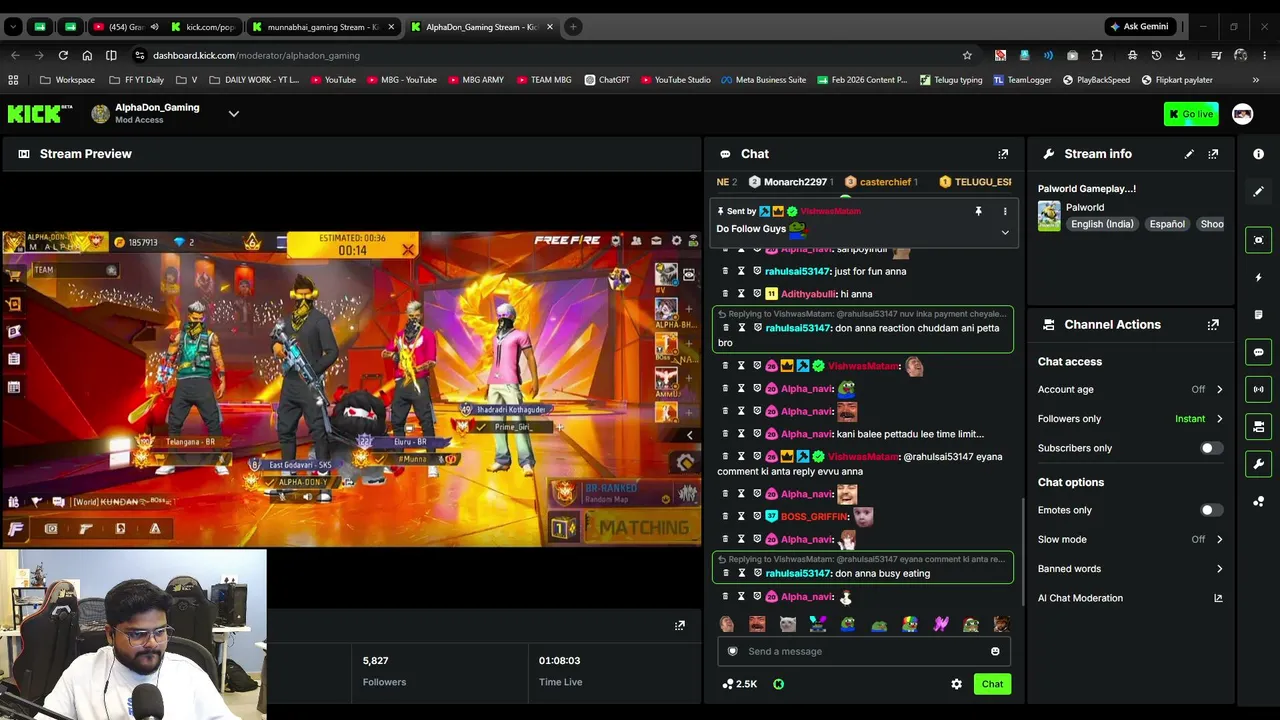Click the Palworld category thumbnail
This screenshot has width=1280, height=720.
pyautogui.click(x=1049, y=216)
